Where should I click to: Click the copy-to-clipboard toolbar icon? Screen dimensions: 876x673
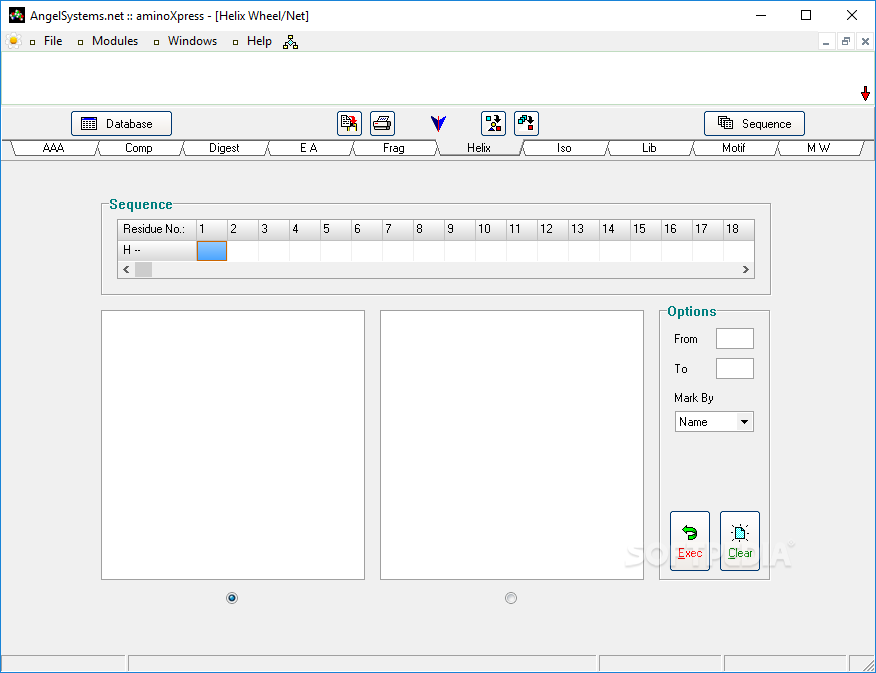(x=349, y=123)
